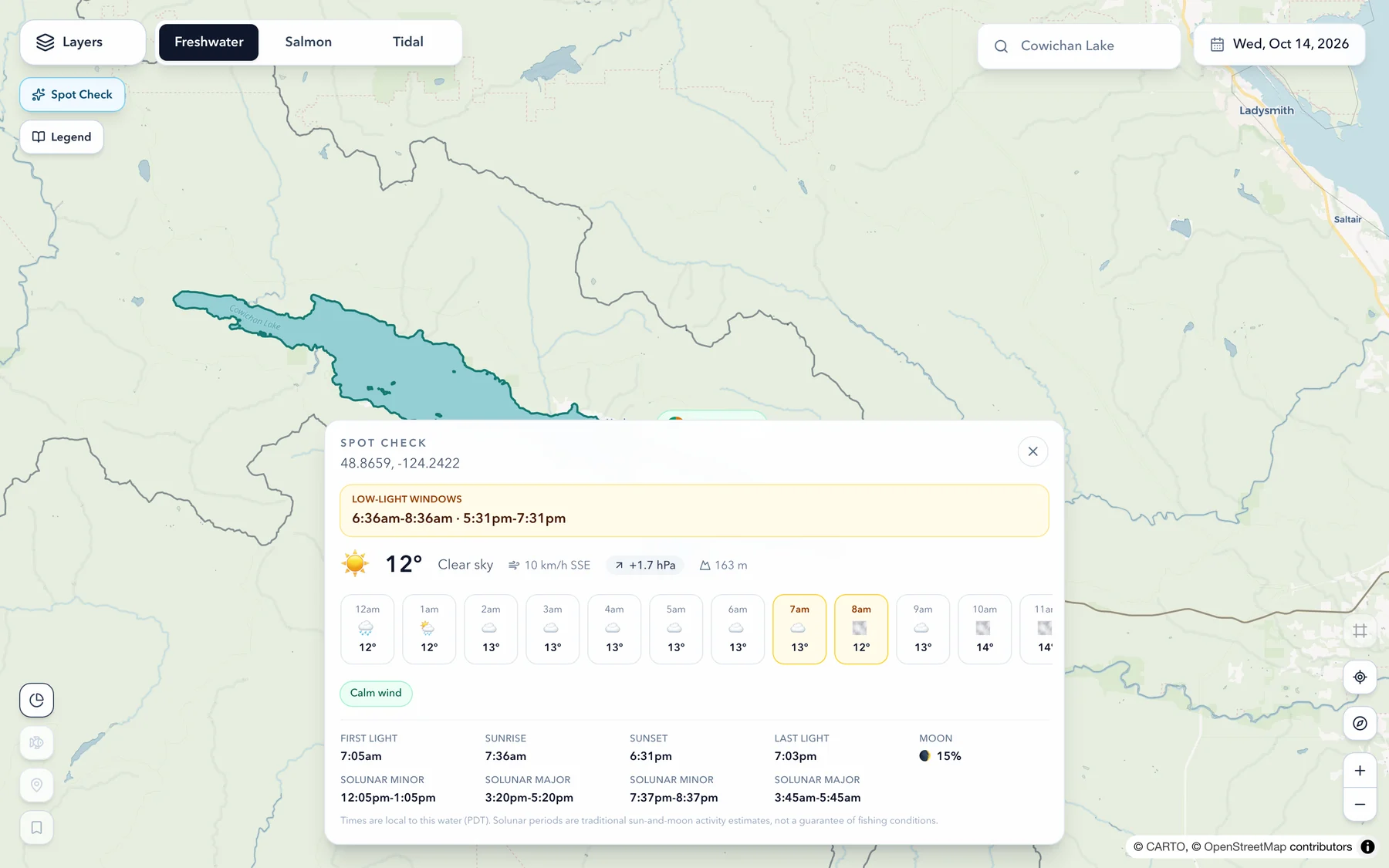Click the grid hash map control icon

(x=1360, y=631)
